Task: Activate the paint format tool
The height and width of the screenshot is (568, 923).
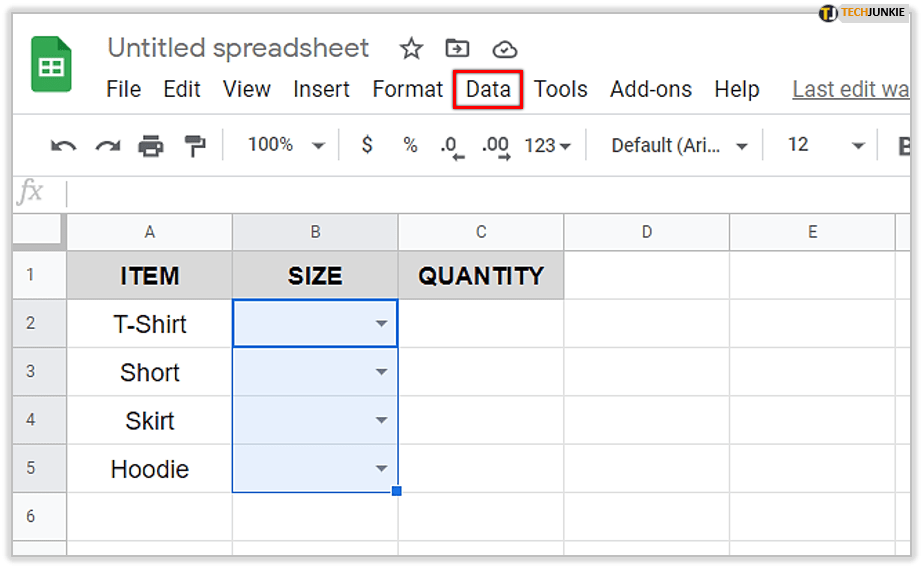Action: [195, 146]
